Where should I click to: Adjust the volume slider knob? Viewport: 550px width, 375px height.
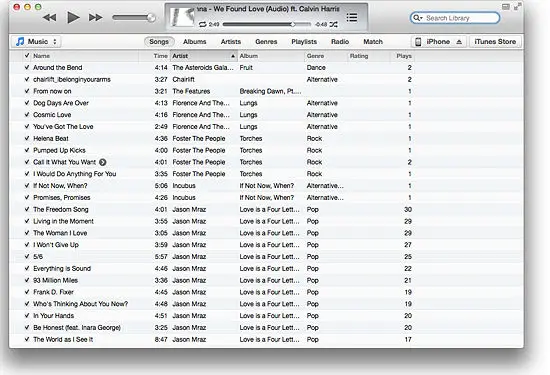(151, 18)
